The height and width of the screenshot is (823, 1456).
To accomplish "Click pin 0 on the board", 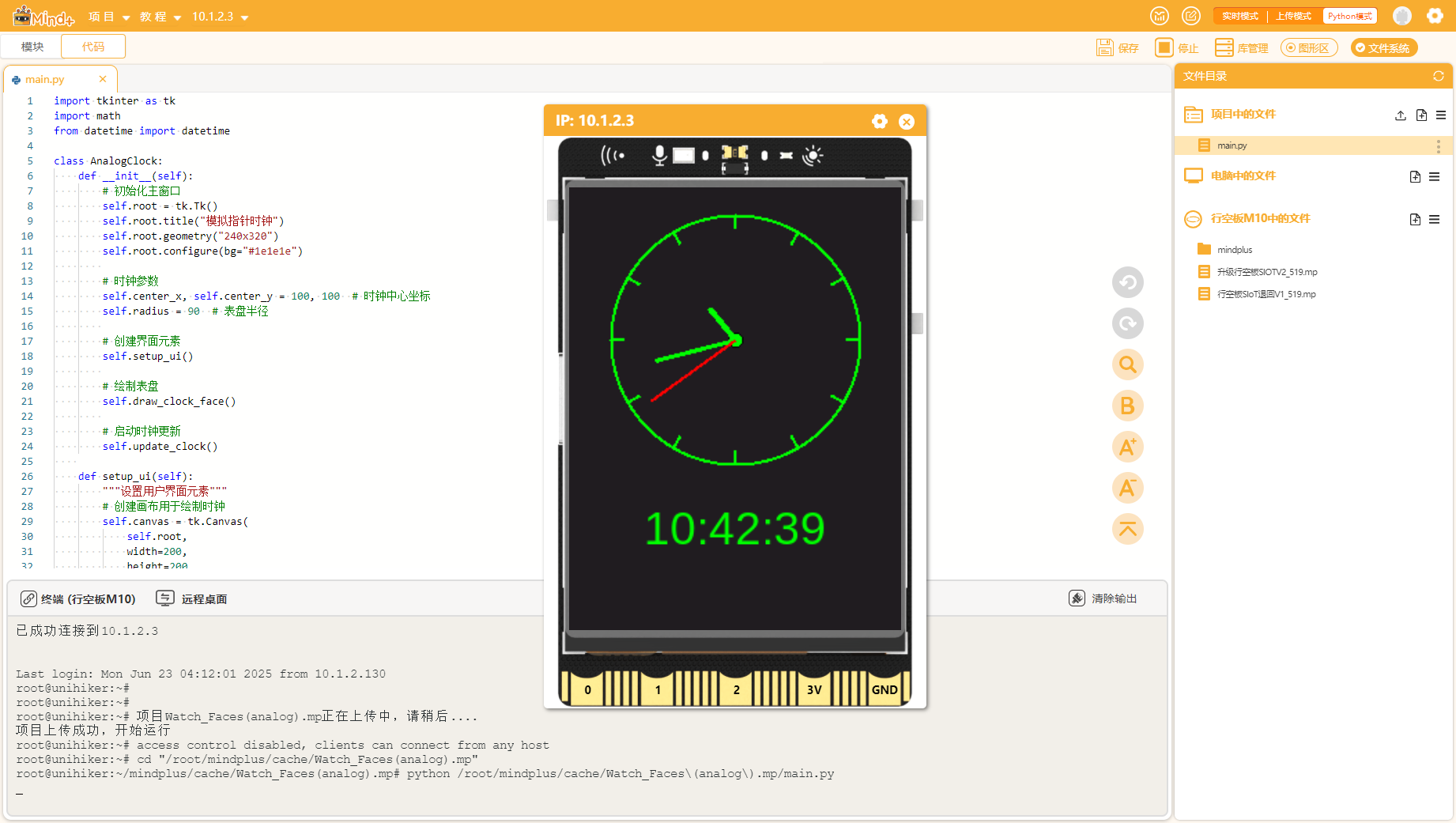I will (x=587, y=689).
